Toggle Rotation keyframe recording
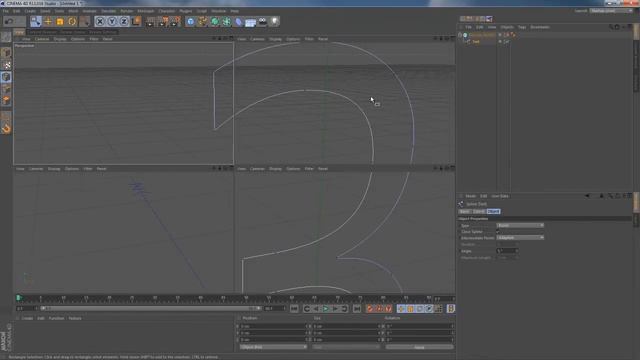The image size is (640, 360). click(420, 309)
